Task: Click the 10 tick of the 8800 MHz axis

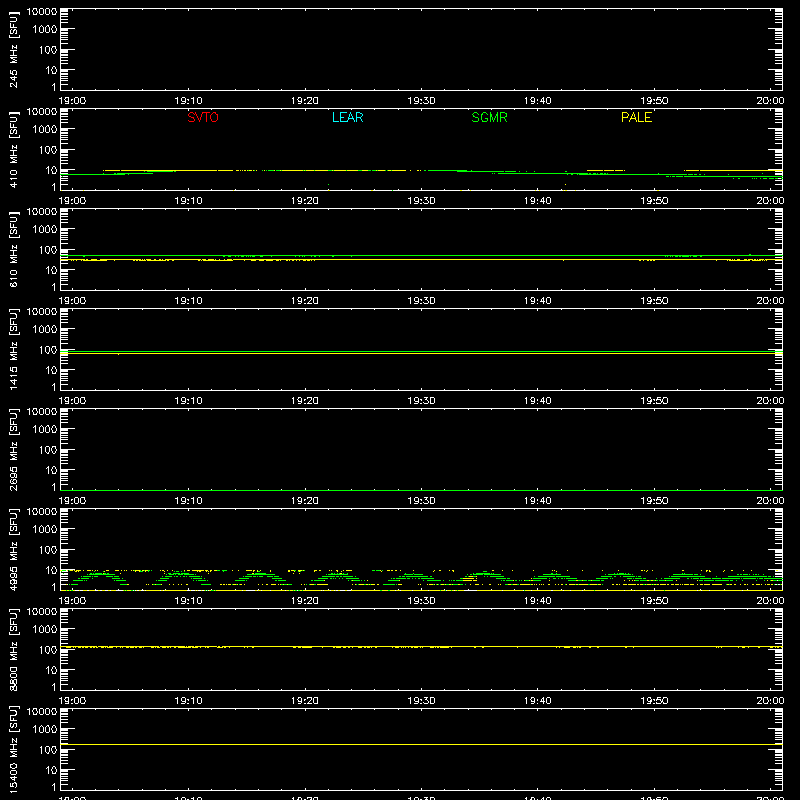Action: (x=51, y=670)
